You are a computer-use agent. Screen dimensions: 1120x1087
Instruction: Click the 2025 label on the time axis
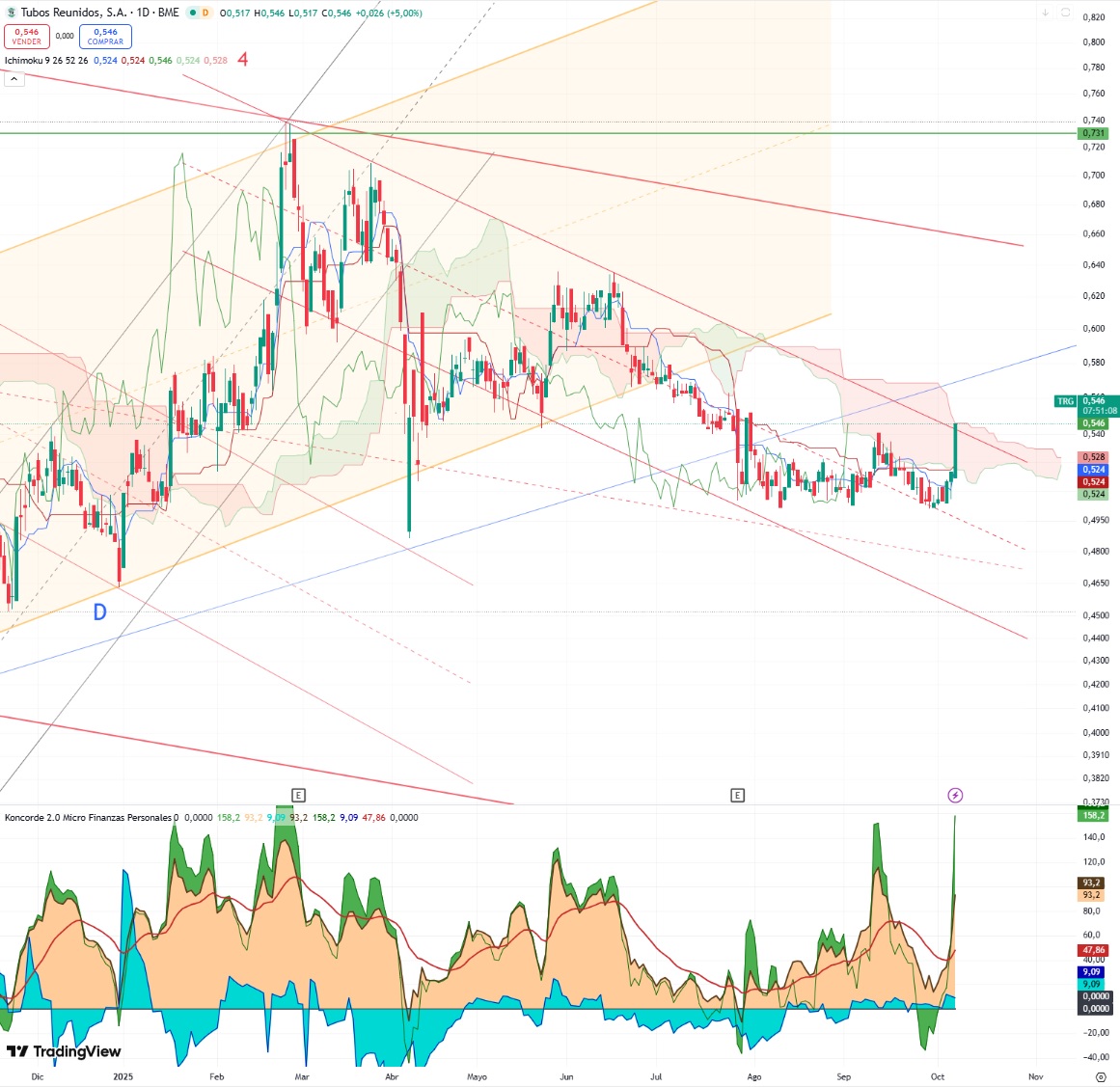(123, 1077)
